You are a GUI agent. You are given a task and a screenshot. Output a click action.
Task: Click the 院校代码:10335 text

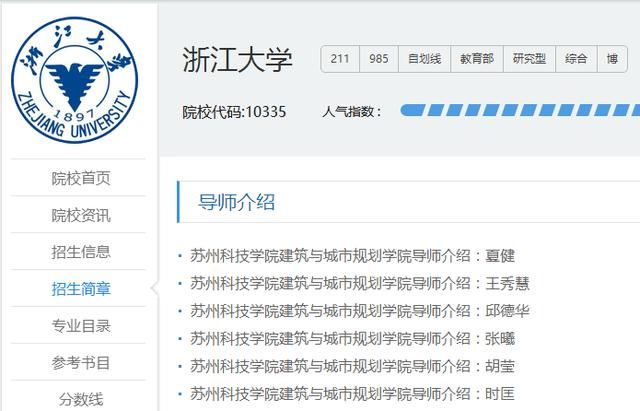pos(234,112)
